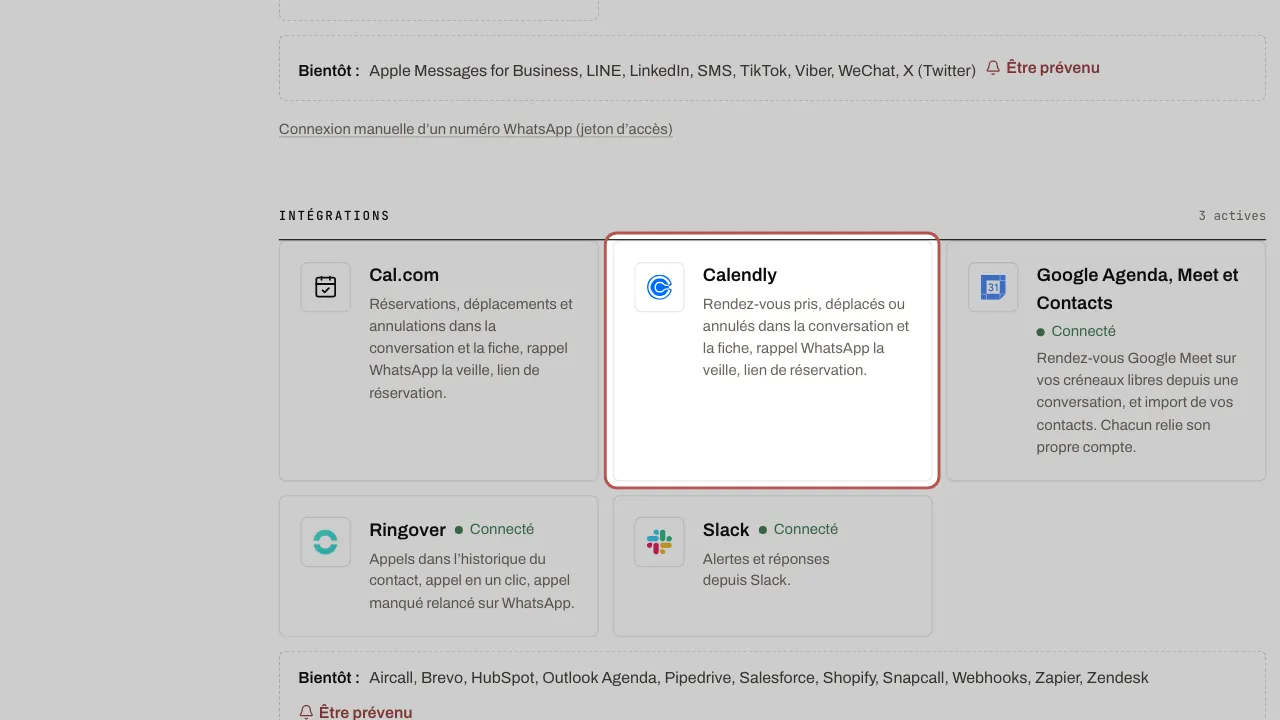This screenshot has height=720, width=1280.
Task: Click the bell icon after X (Twitter)
Action: coord(993,68)
